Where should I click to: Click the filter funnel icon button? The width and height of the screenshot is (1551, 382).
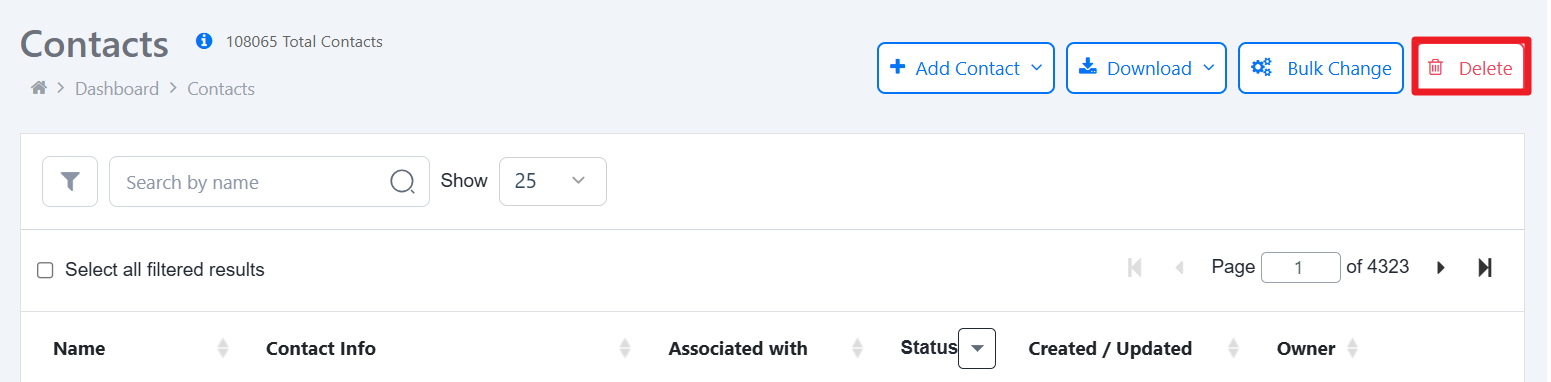(x=70, y=182)
